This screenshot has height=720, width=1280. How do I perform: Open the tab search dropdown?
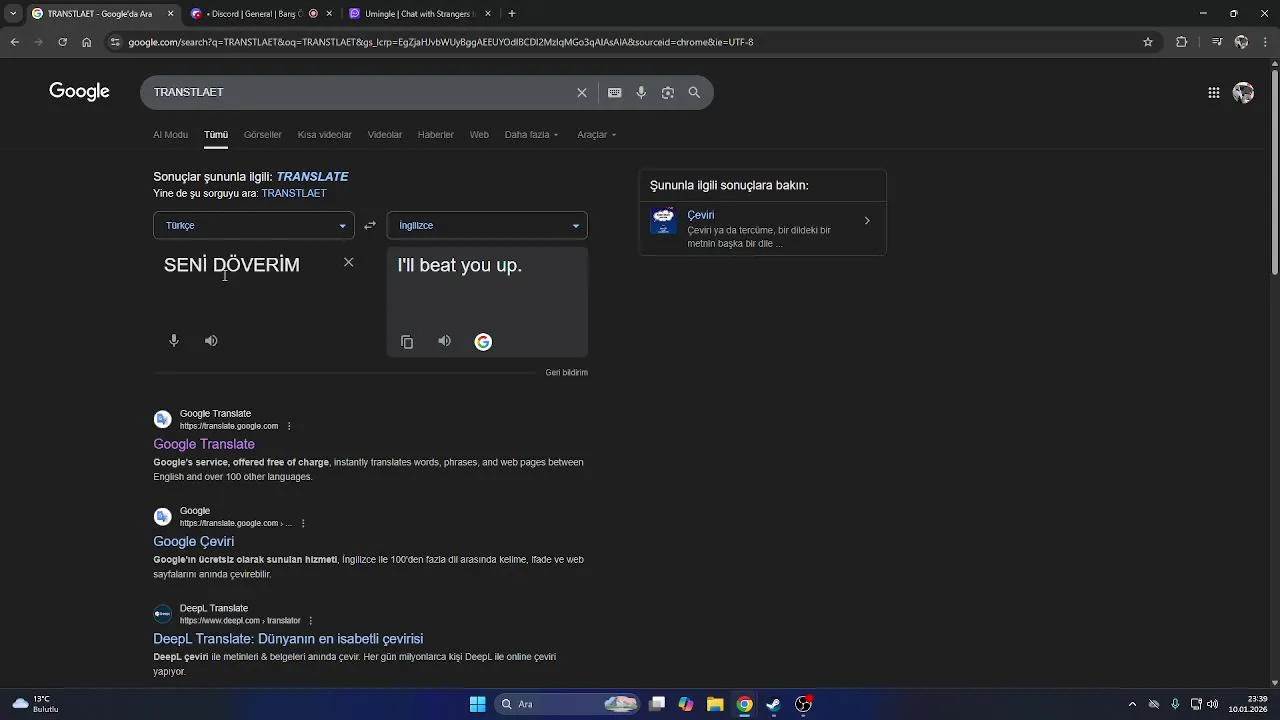pos(12,14)
